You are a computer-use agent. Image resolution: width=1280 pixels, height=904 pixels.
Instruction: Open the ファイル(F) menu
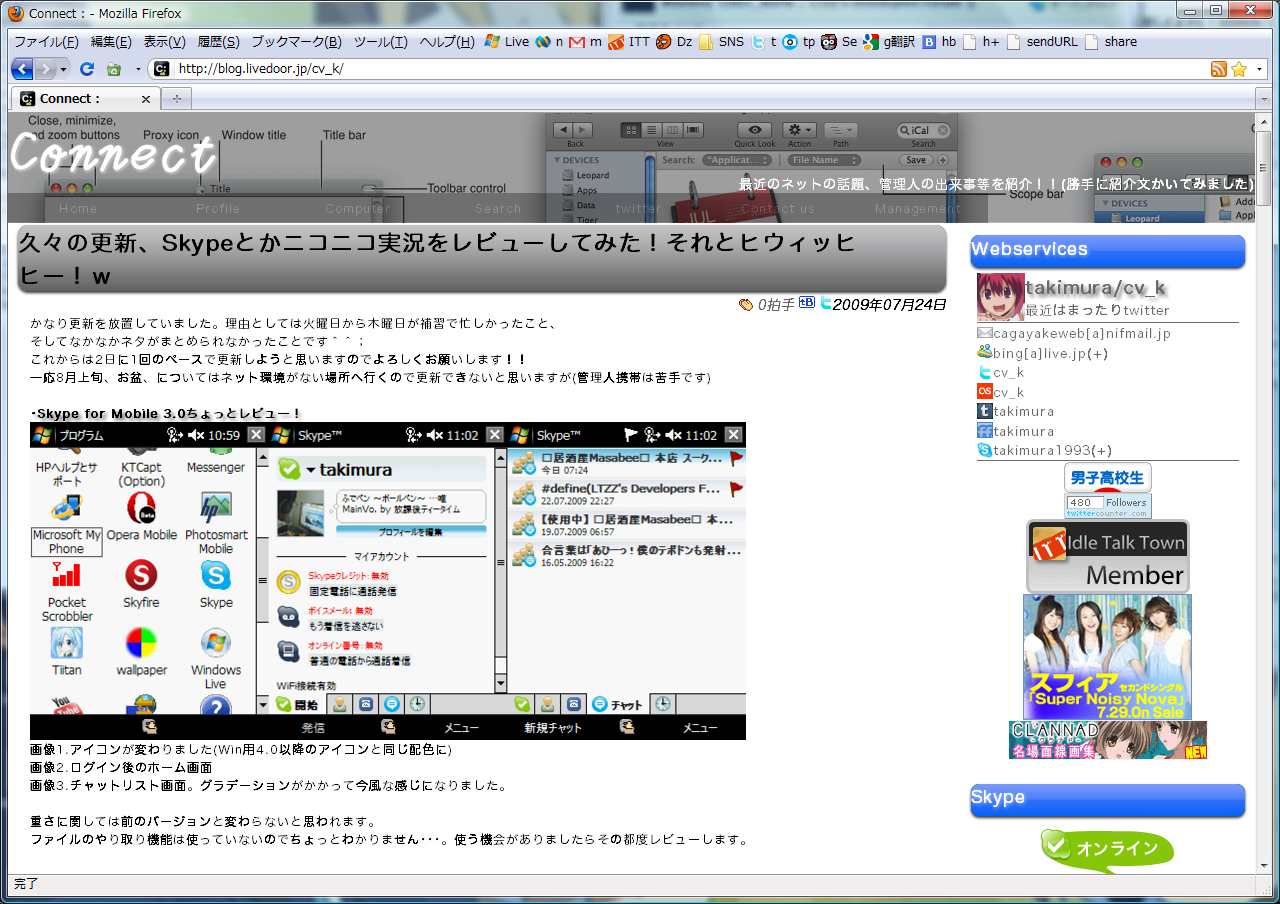46,42
